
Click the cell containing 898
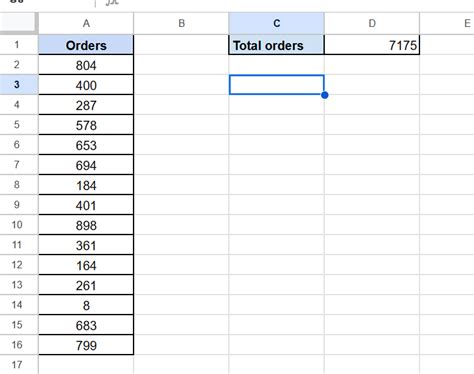86,225
